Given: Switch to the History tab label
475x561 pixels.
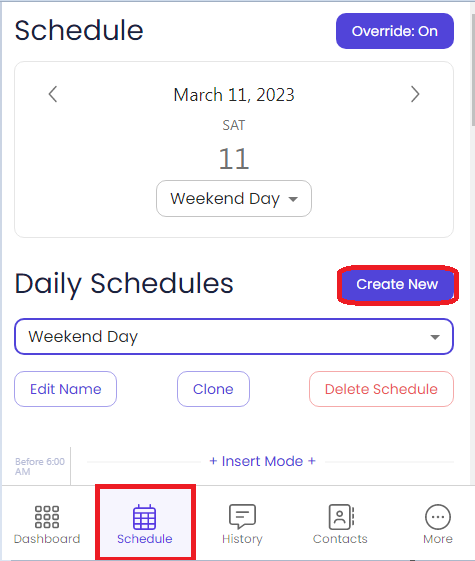Looking at the screenshot, I should tap(242, 539).
